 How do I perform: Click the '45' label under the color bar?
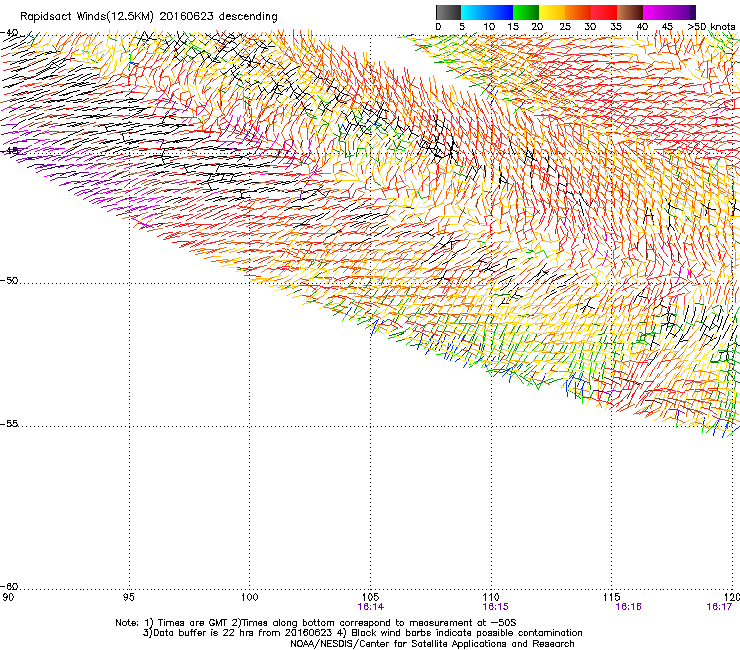click(x=667, y=27)
